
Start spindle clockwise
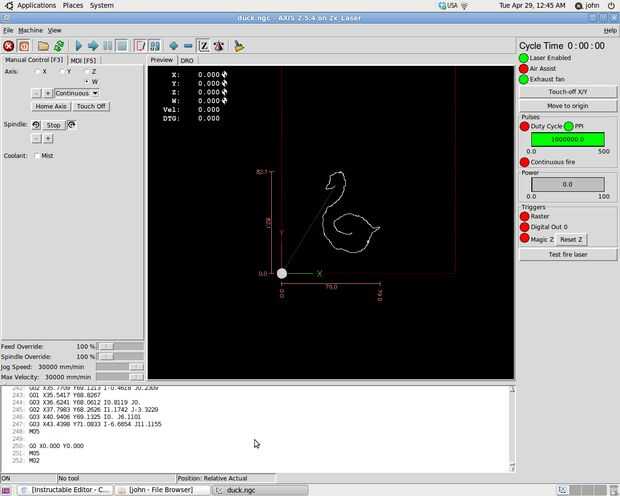pos(72,125)
